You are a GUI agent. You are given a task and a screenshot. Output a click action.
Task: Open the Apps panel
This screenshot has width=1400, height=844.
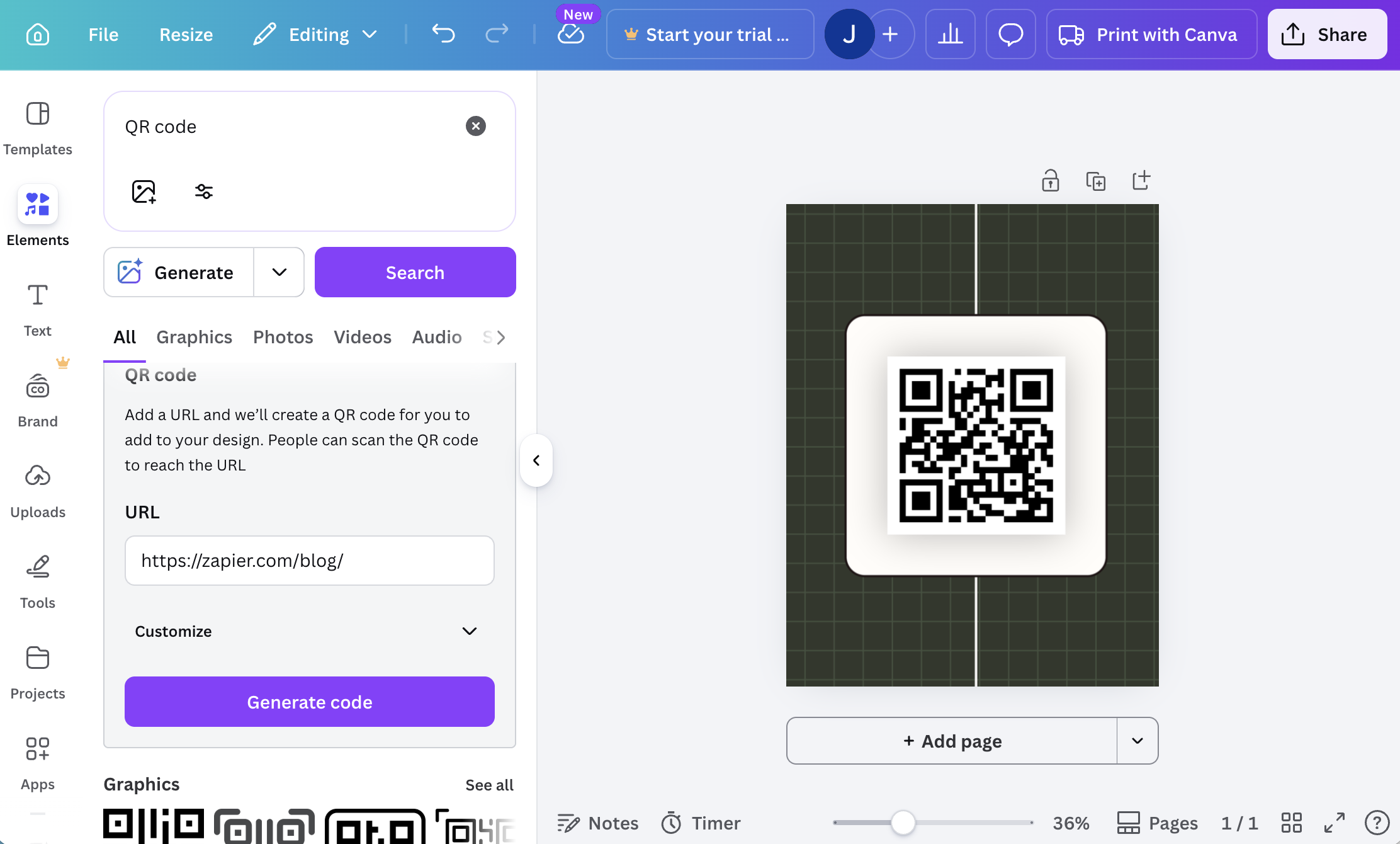coord(37,761)
